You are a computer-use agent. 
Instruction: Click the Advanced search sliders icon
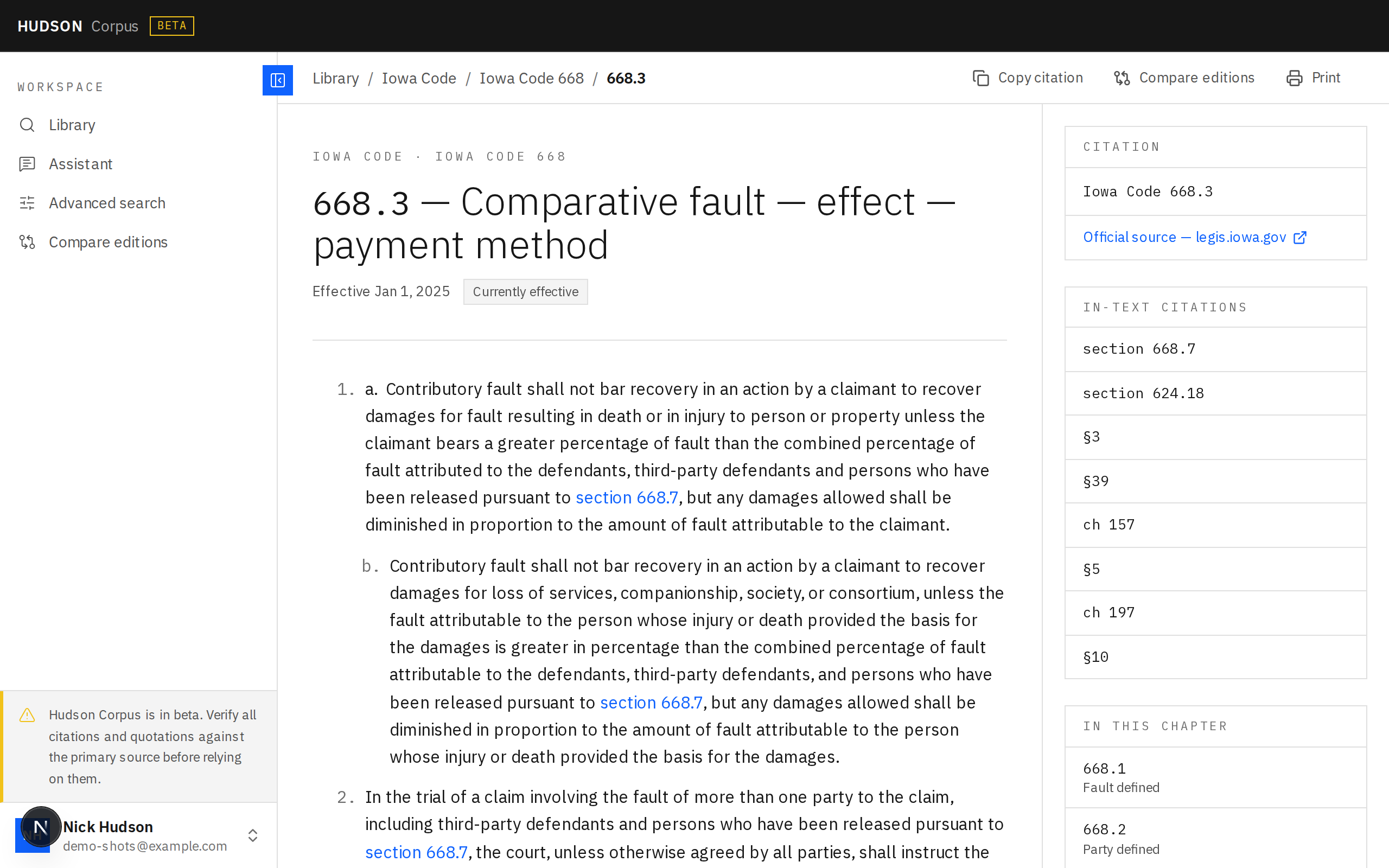point(27,203)
